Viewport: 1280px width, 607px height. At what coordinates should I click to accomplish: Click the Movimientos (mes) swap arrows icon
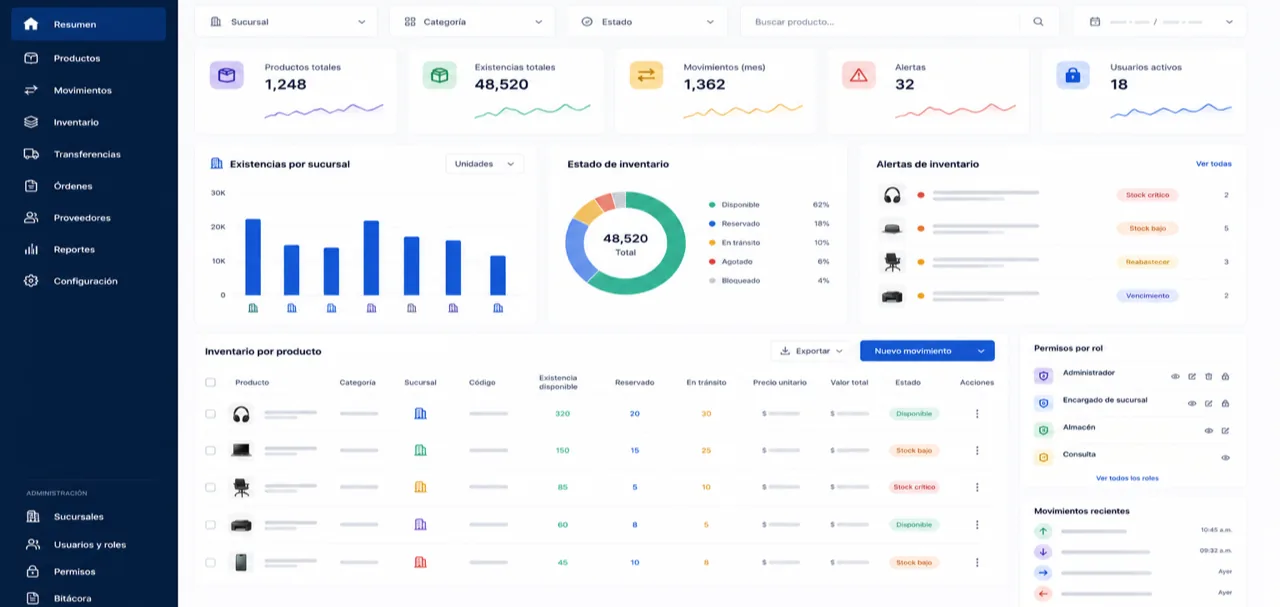click(x=646, y=75)
